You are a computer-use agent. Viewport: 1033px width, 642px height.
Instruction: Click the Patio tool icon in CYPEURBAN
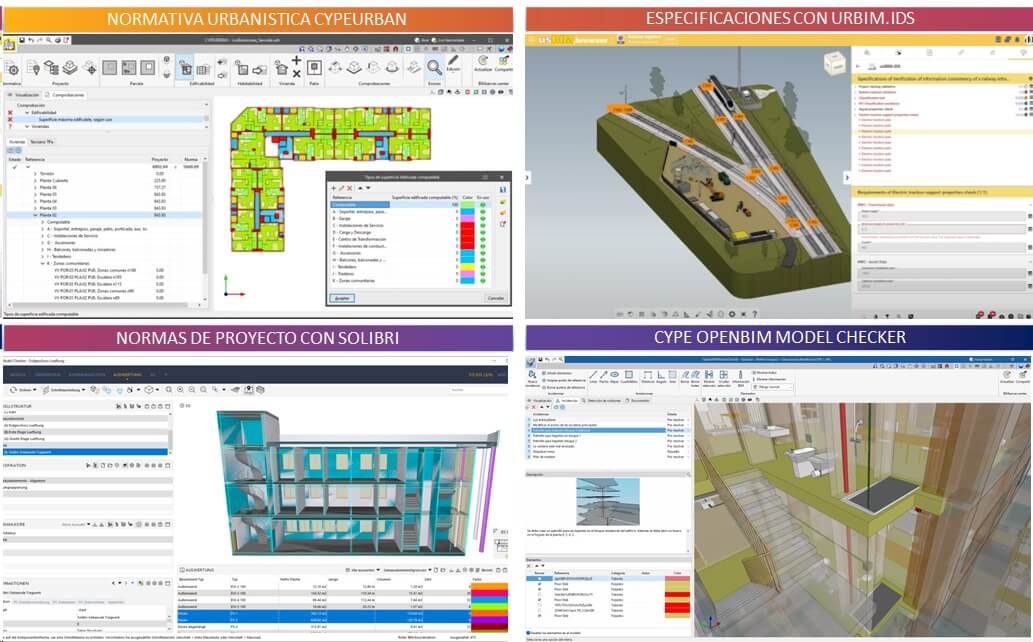tap(314, 67)
